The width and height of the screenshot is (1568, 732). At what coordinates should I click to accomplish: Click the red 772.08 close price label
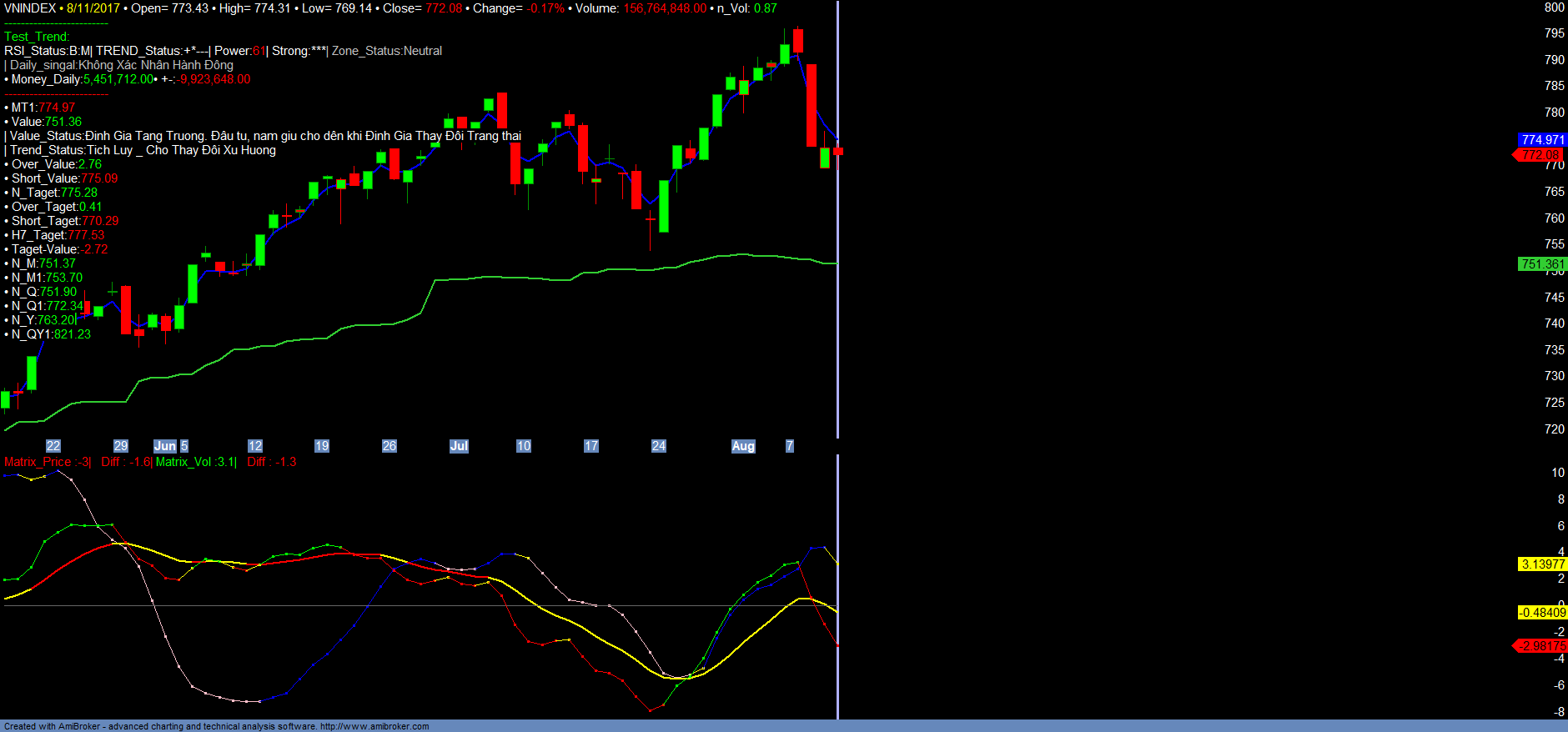[x=1540, y=155]
